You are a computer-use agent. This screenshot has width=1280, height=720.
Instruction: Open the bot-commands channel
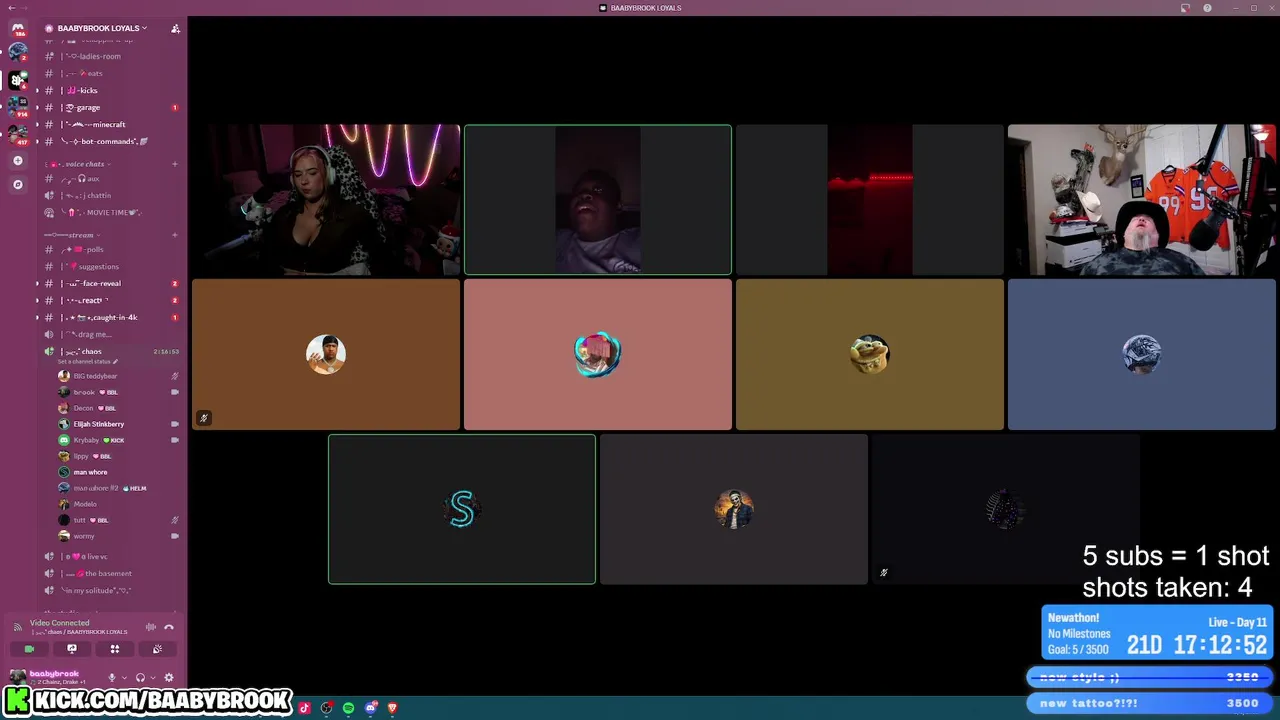(x=112, y=141)
